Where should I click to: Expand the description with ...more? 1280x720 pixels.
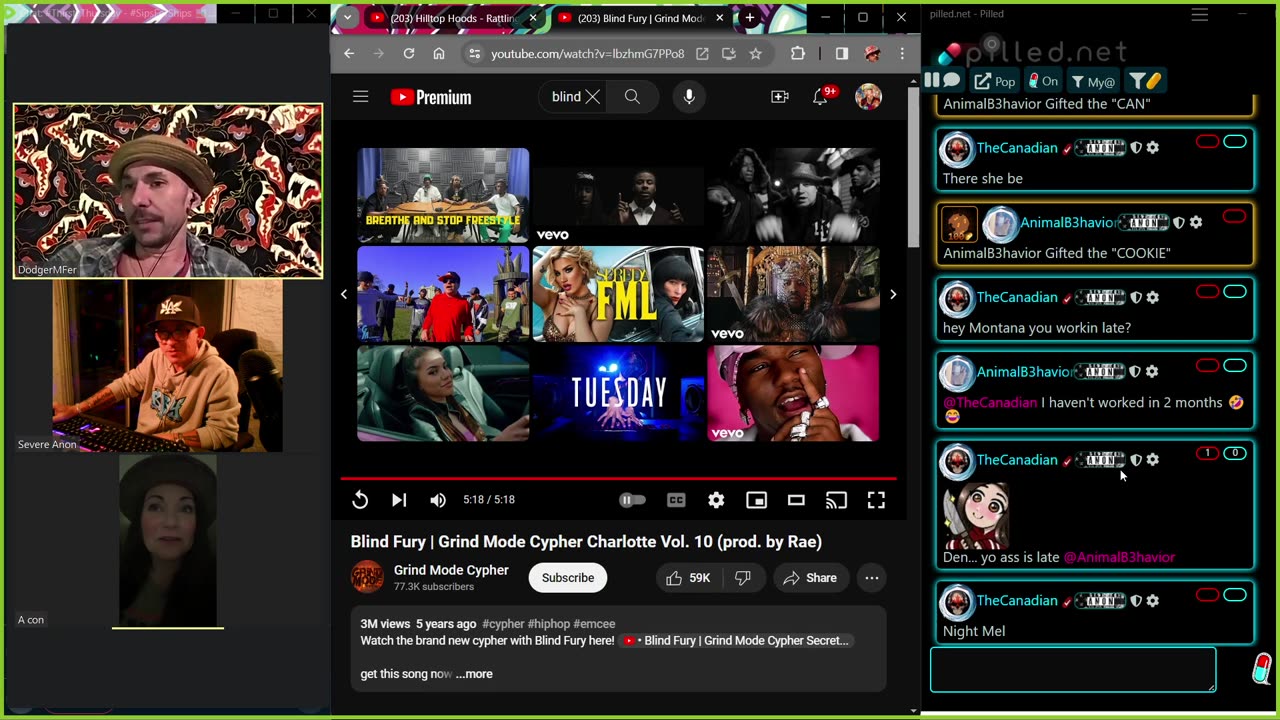pos(474,674)
